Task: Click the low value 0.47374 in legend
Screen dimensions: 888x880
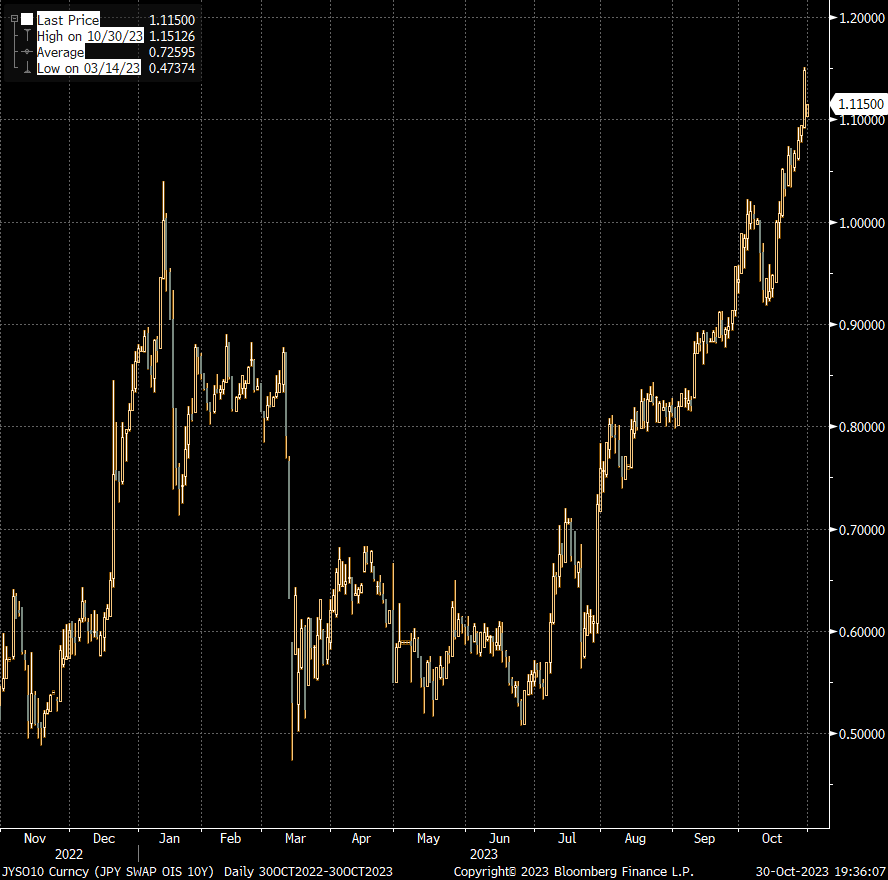Action: (172, 68)
